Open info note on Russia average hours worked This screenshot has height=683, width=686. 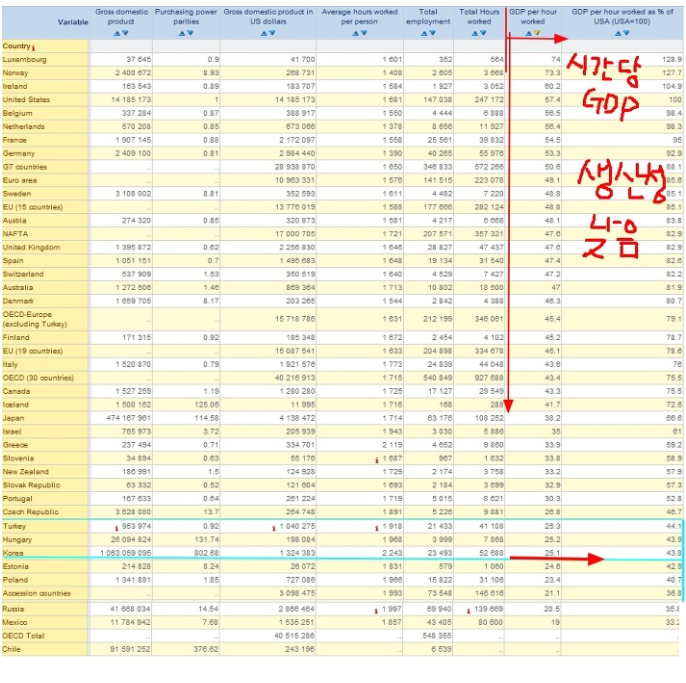pyautogui.click(x=376, y=611)
